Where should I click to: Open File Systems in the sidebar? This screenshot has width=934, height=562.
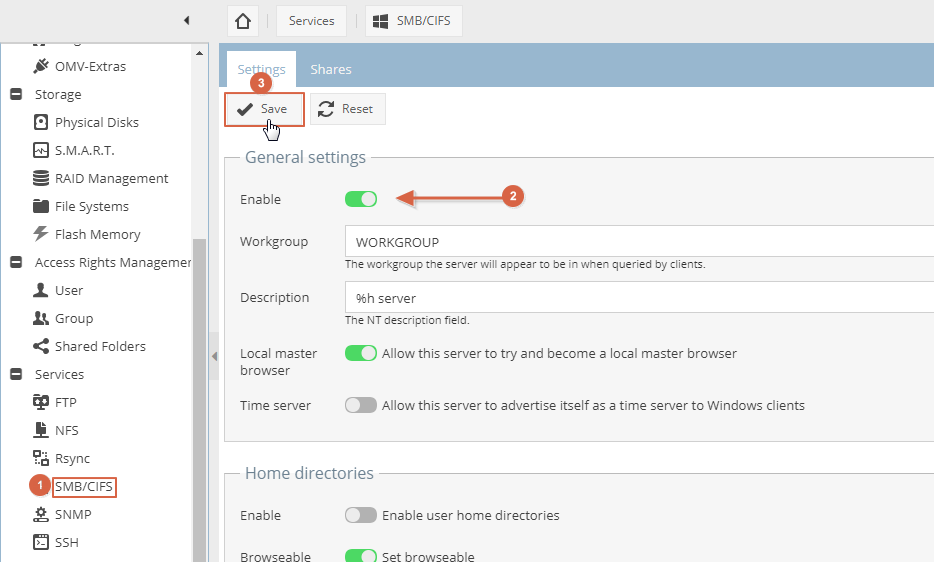[92, 206]
